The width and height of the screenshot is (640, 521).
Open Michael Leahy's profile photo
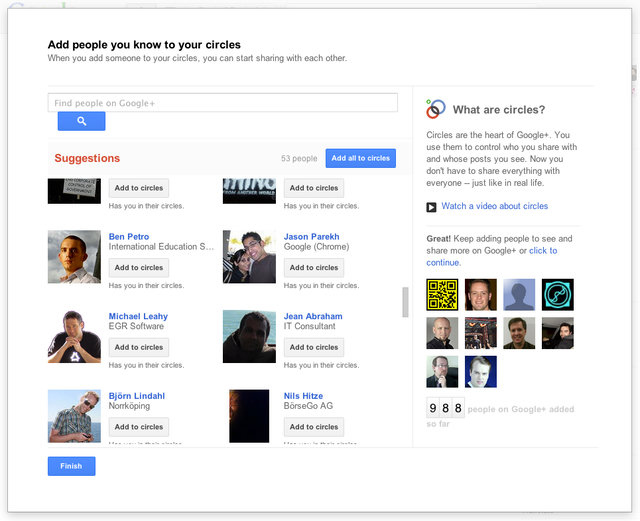click(74, 336)
